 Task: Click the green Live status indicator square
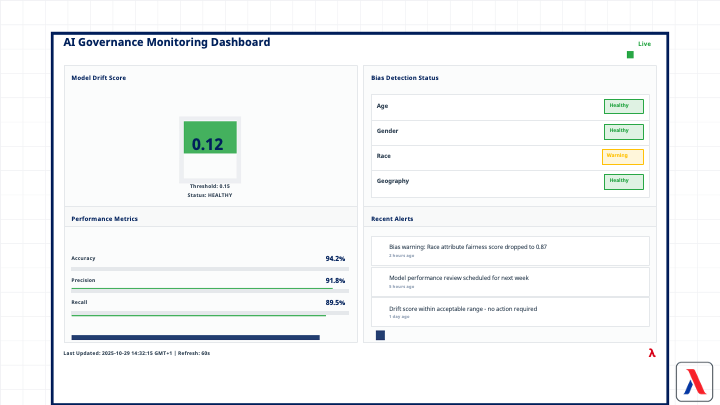click(630, 55)
